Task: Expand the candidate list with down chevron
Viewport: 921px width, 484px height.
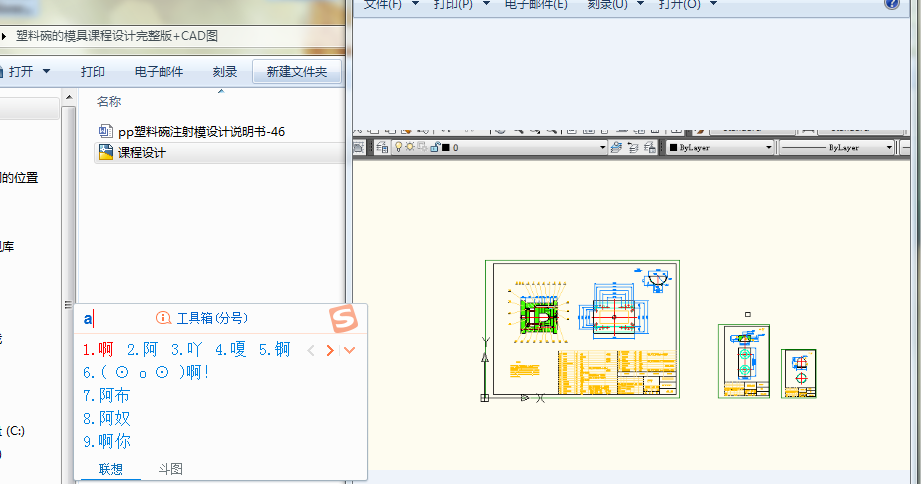Action: coord(349,350)
